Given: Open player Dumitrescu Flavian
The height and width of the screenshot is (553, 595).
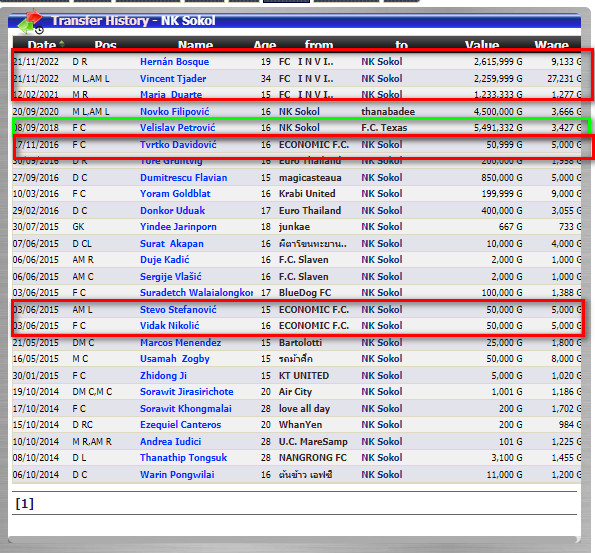Looking at the screenshot, I should pyautogui.click(x=184, y=178).
